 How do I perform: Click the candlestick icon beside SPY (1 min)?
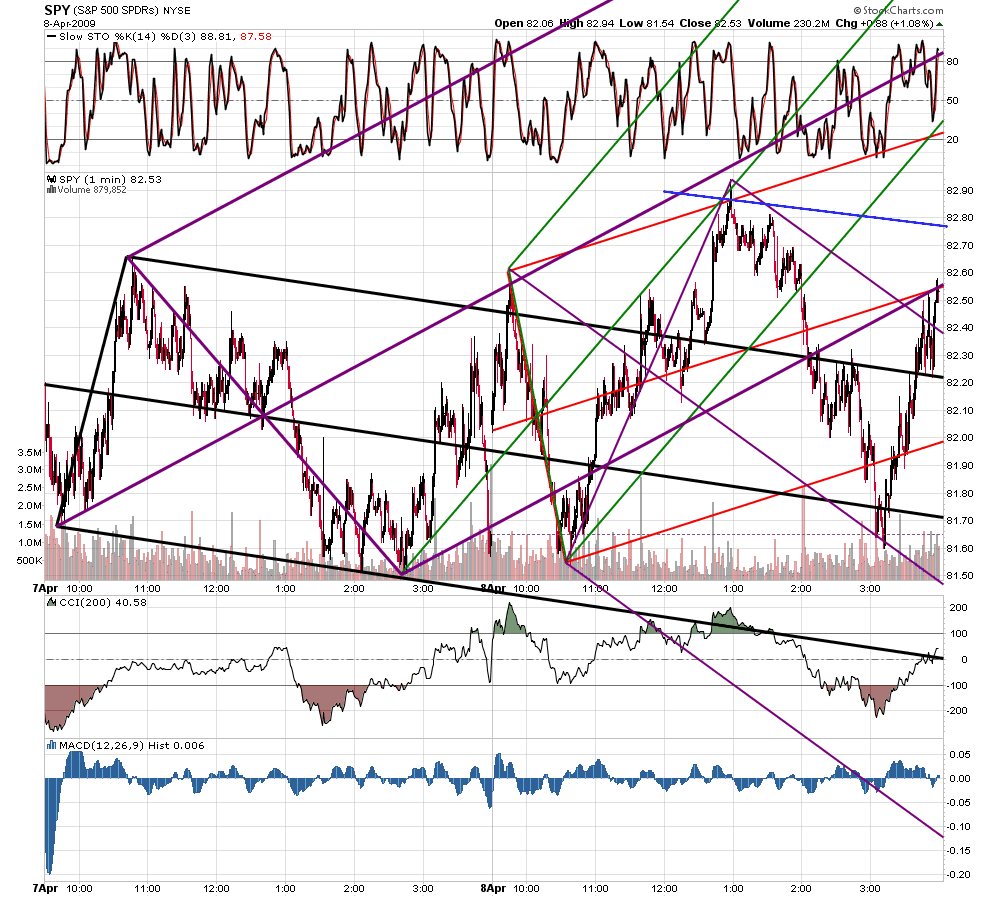pyautogui.click(x=52, y=180)
